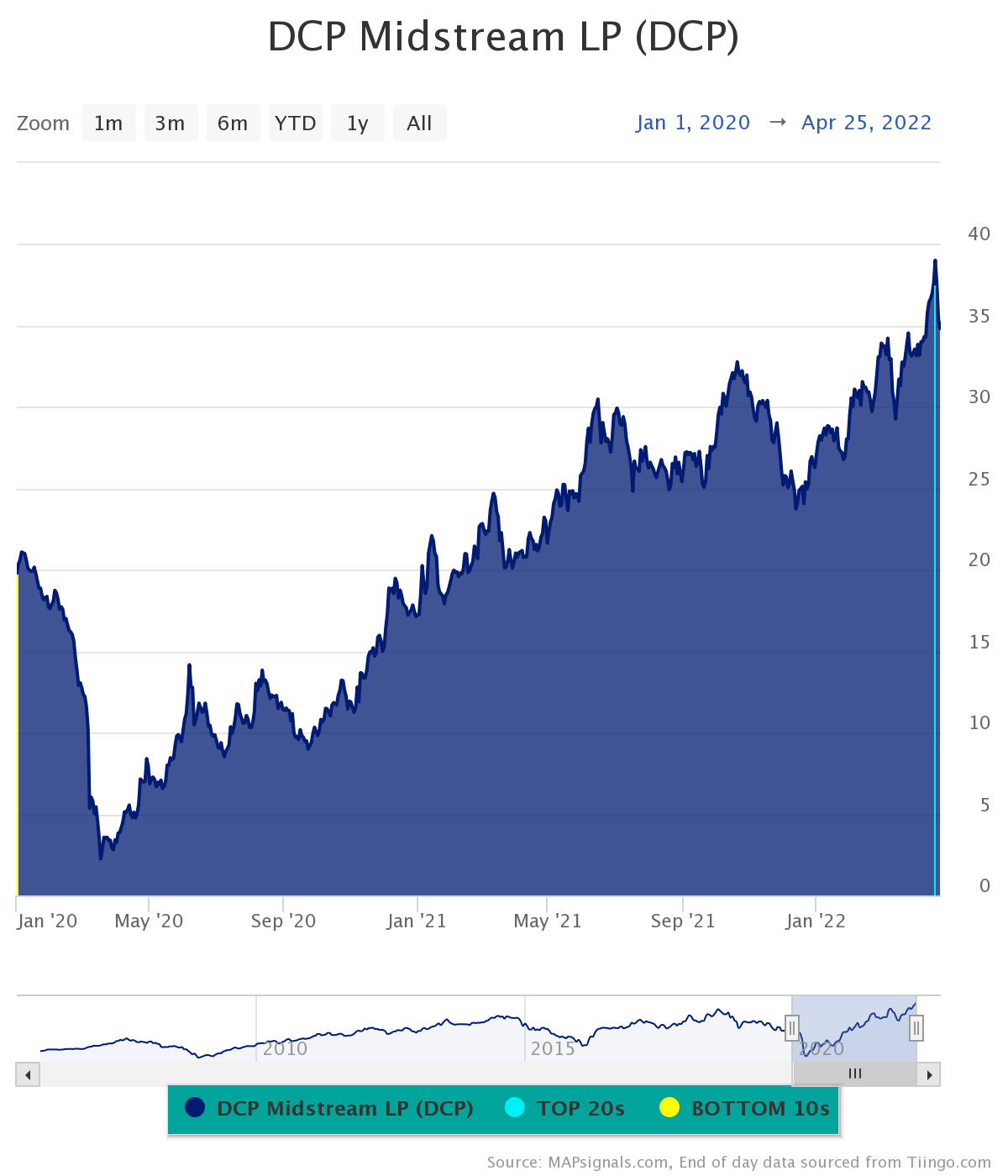Image resolution: width=1008 pixels, height=1176 pixels.
Task: Select the 1m zoom range
Action: coord(109,123)
